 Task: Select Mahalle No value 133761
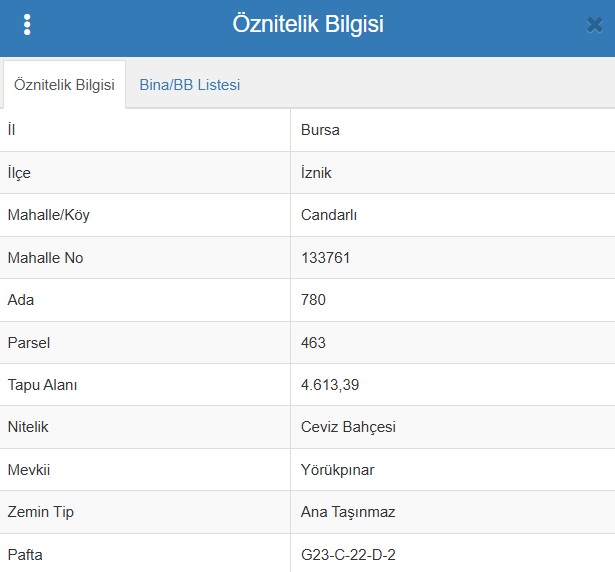click(x=325, y=258)
